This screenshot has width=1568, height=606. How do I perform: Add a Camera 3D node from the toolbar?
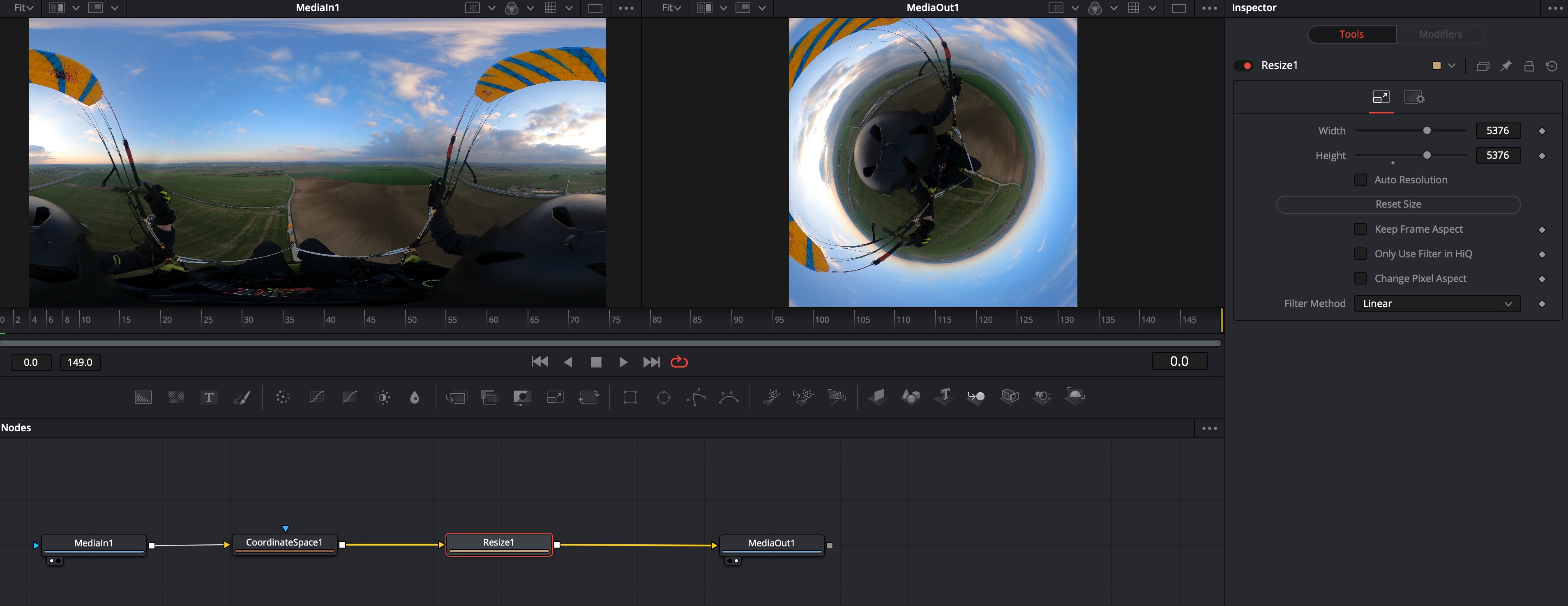click(x=1010, y=397)
